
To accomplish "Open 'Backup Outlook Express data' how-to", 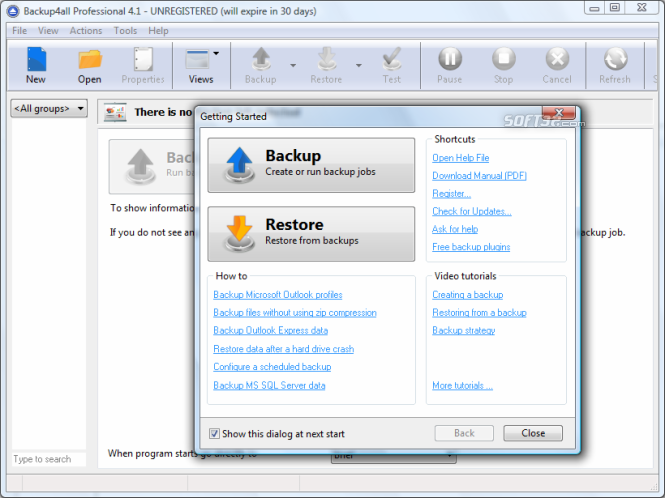I will (271, 330).
